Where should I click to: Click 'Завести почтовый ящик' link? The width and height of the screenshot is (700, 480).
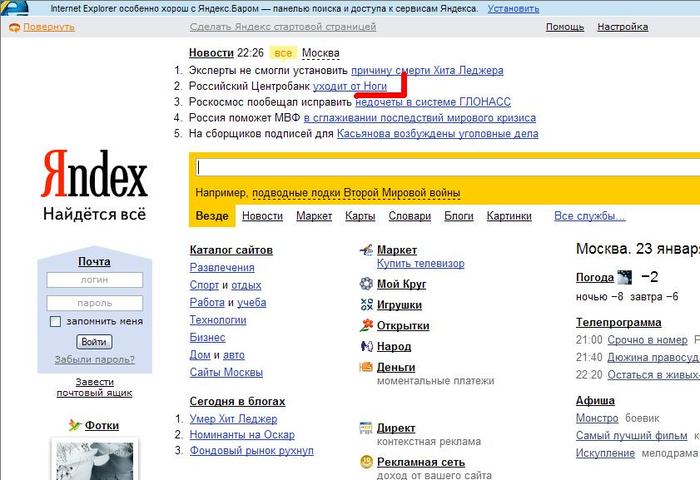(x=94, y=388)
